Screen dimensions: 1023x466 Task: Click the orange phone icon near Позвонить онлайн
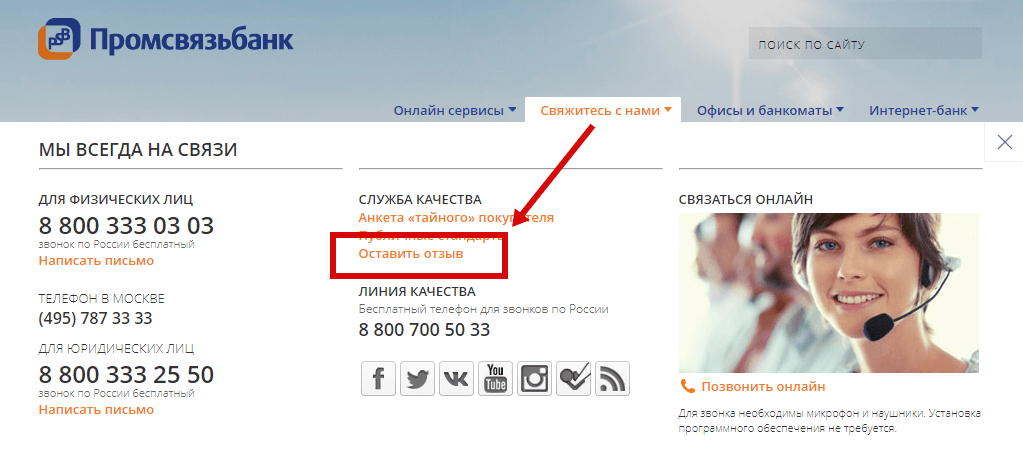(x=688, y=386)
